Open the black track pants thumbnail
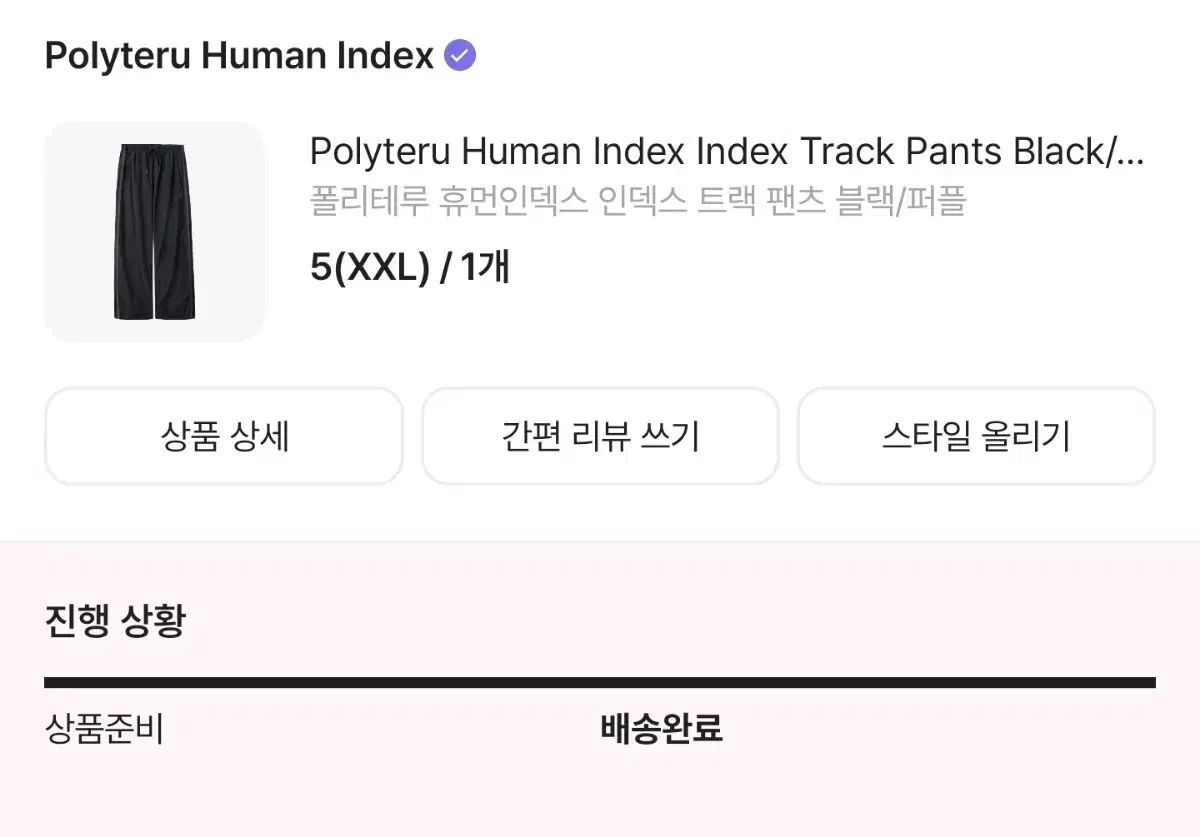This screenshot has height=837, width=1200. click(x=154, y=232)
